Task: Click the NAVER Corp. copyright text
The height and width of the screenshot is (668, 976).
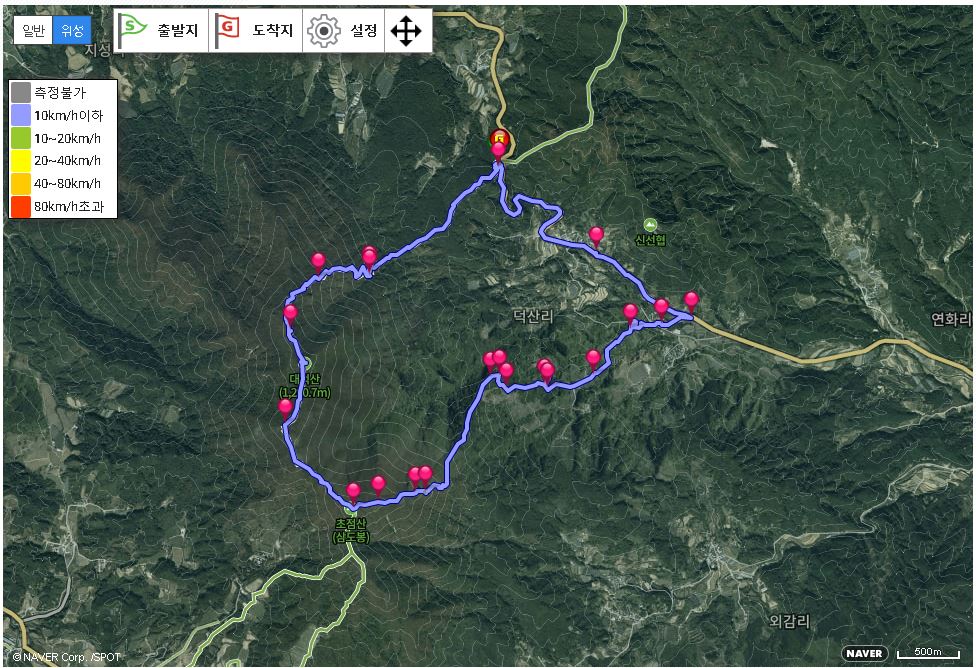Action: 67,657
